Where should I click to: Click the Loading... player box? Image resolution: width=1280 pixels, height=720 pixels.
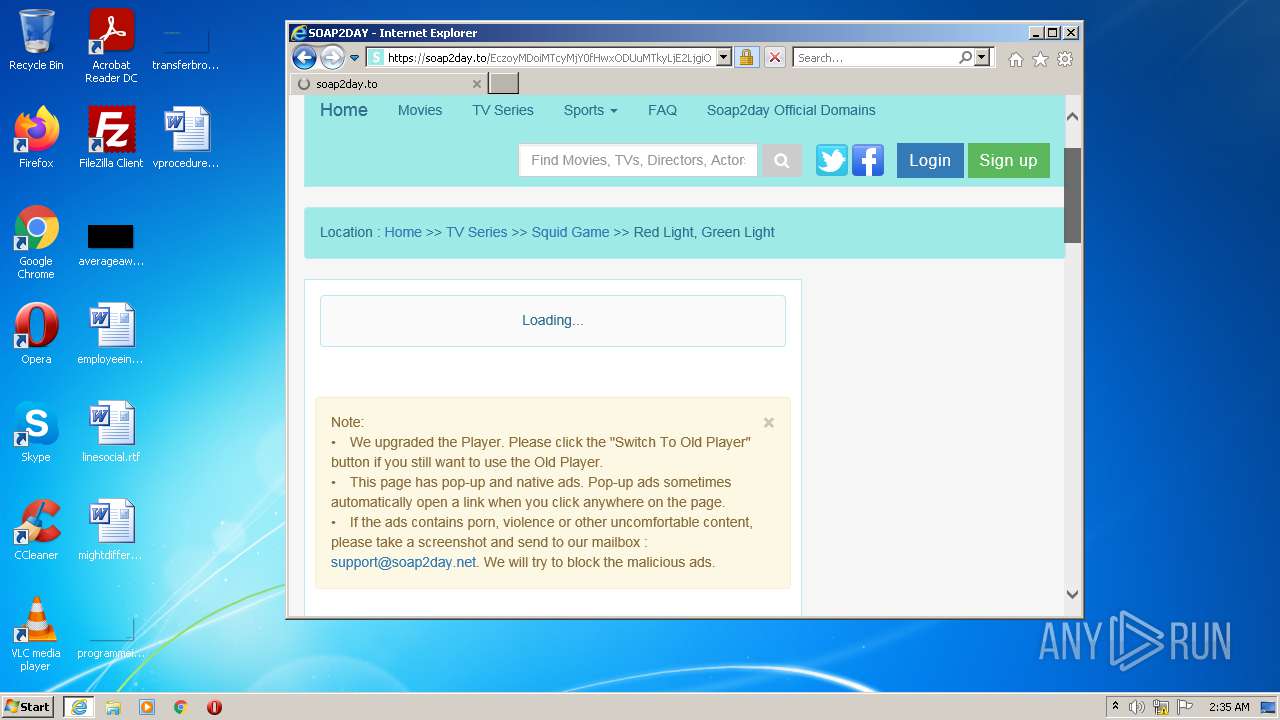click(x=553, y=321)
